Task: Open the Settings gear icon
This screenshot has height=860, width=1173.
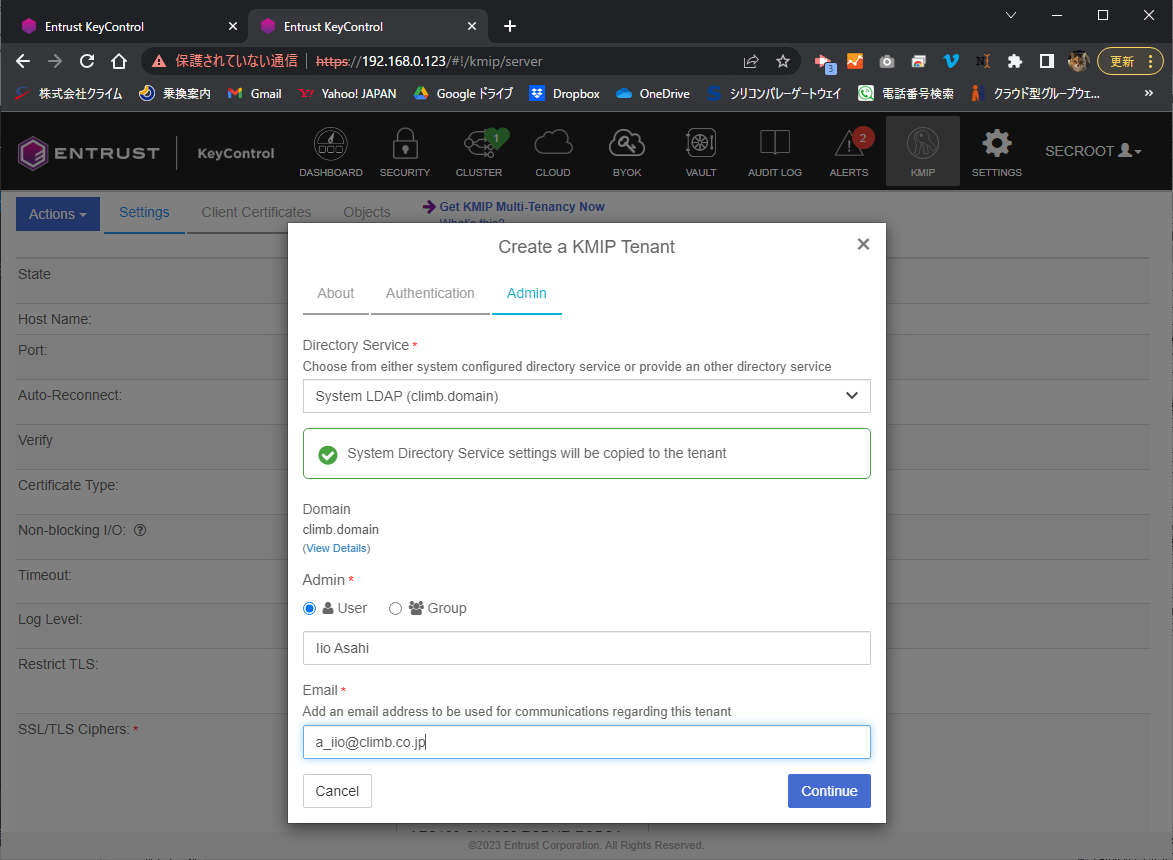Action: 996,144
